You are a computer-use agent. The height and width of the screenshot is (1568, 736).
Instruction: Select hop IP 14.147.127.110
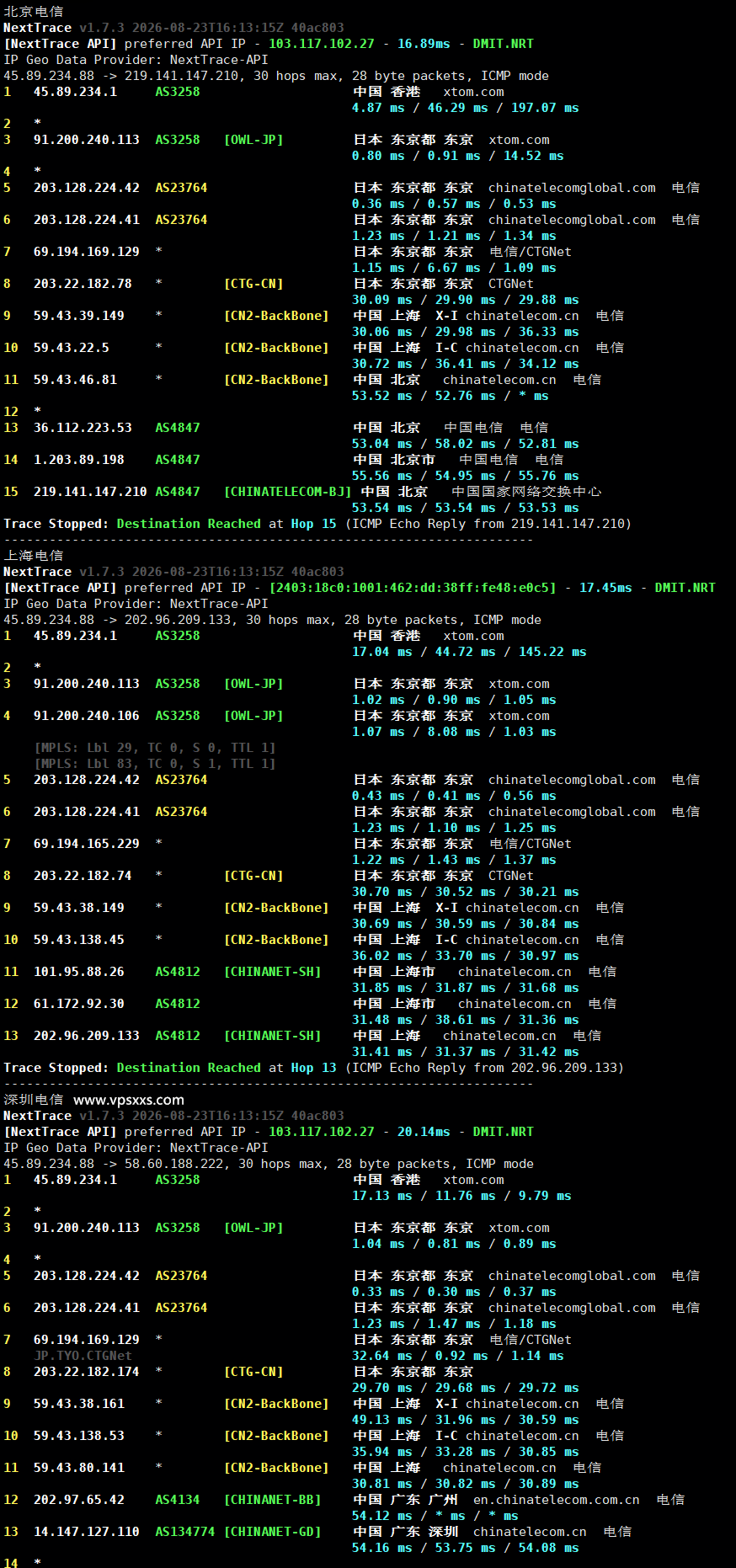tap(87, 1532)
